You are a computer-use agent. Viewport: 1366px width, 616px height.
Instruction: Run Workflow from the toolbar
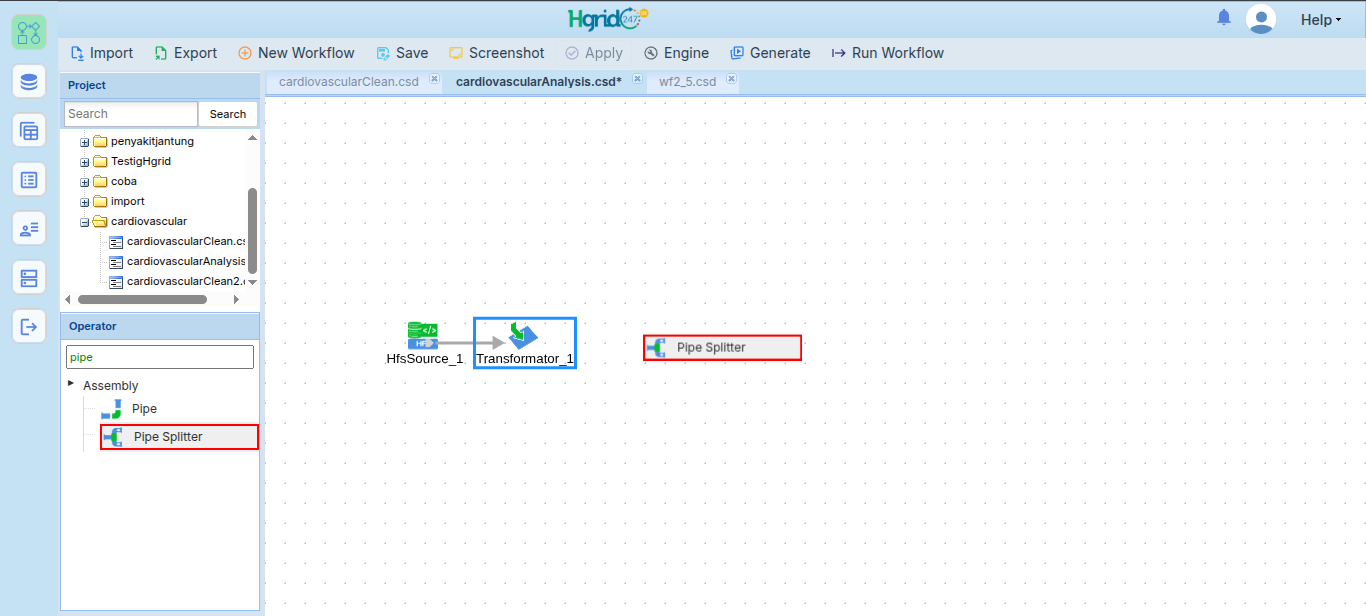888,53
